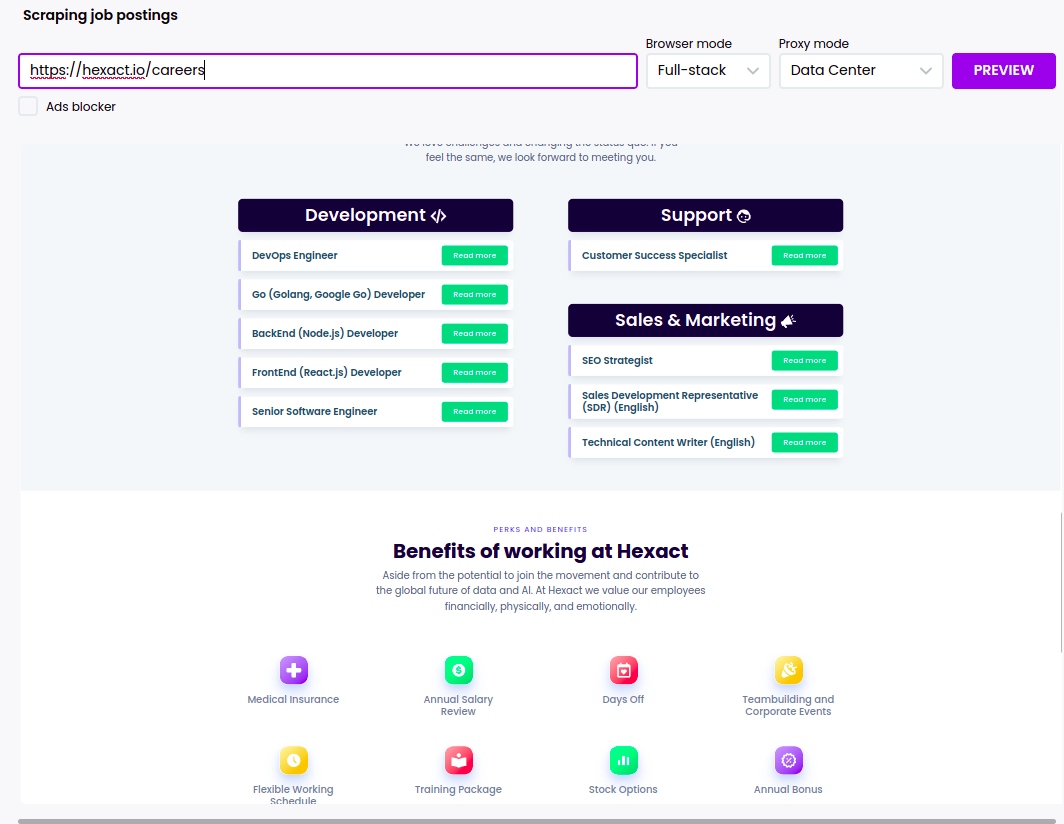Click inside the URL input field
Screen dimensions: 1064x824
pos(330,71)
